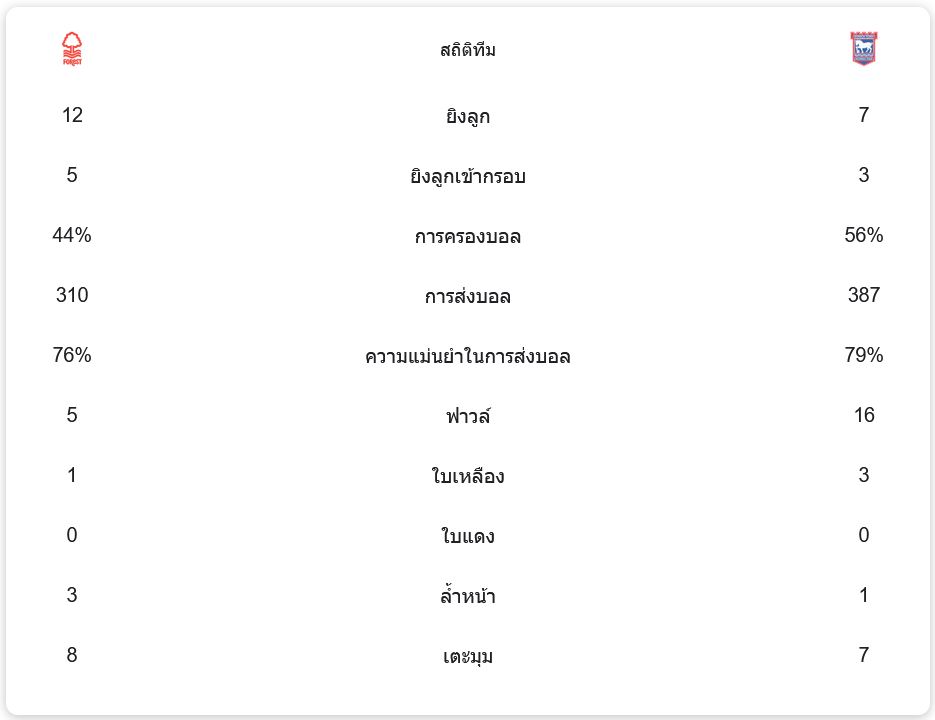Click the ความแม่นยำในการส่งบอล label
Image resolution: width=935 pixels, height=720 pixels.
click(x=467, y=356)
